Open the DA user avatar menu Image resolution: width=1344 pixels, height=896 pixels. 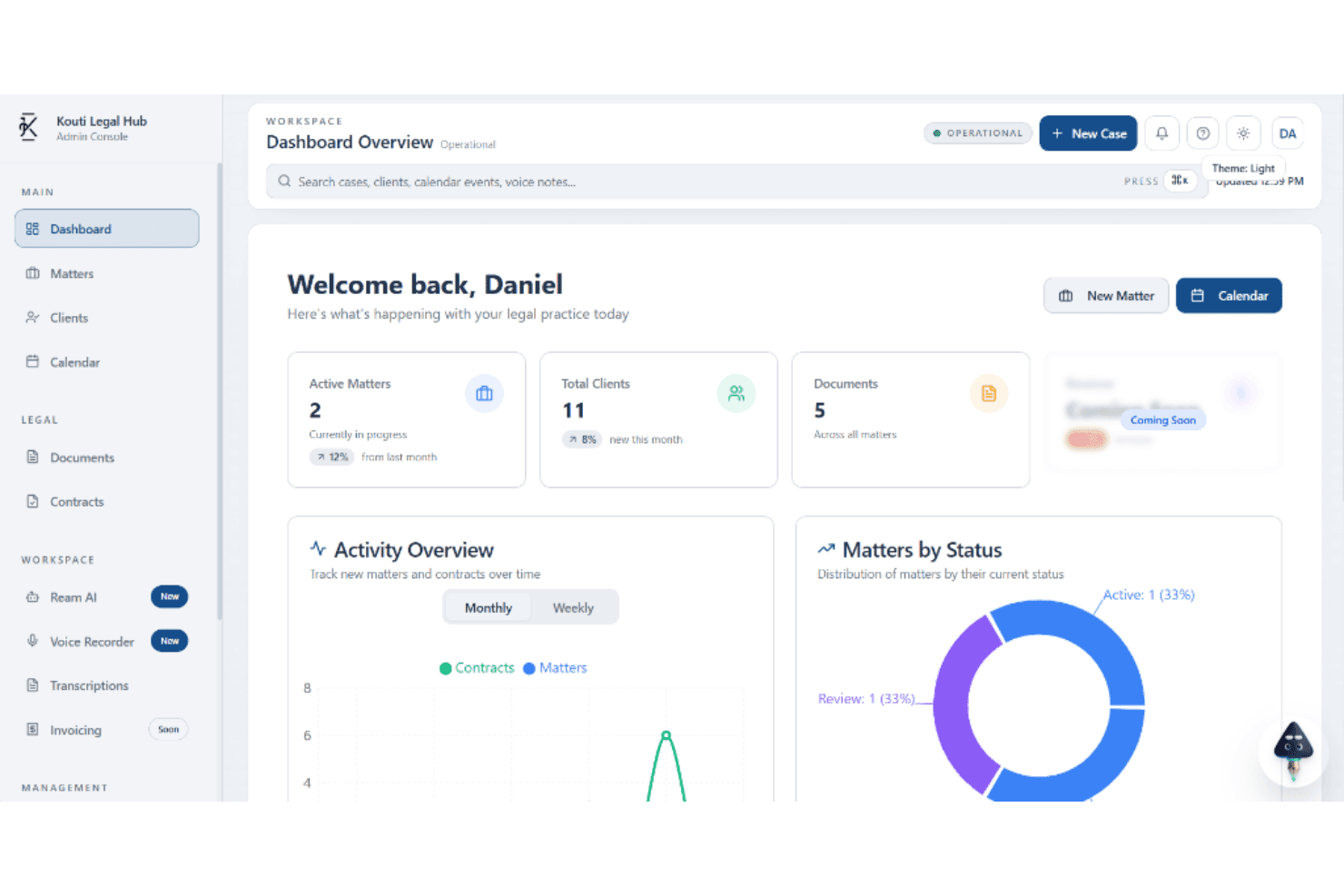(x=1287, y=133)
